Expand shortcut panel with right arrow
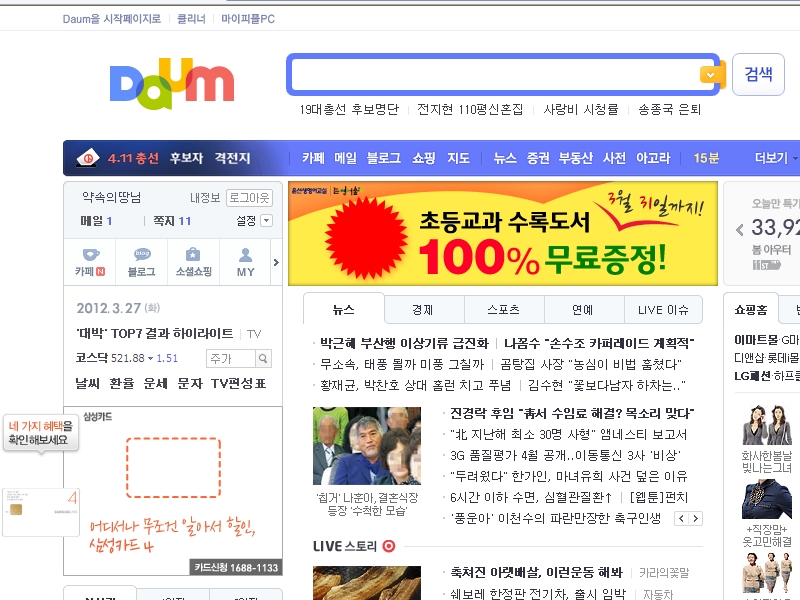Screen dimensions: 800x600 [276, 262]
